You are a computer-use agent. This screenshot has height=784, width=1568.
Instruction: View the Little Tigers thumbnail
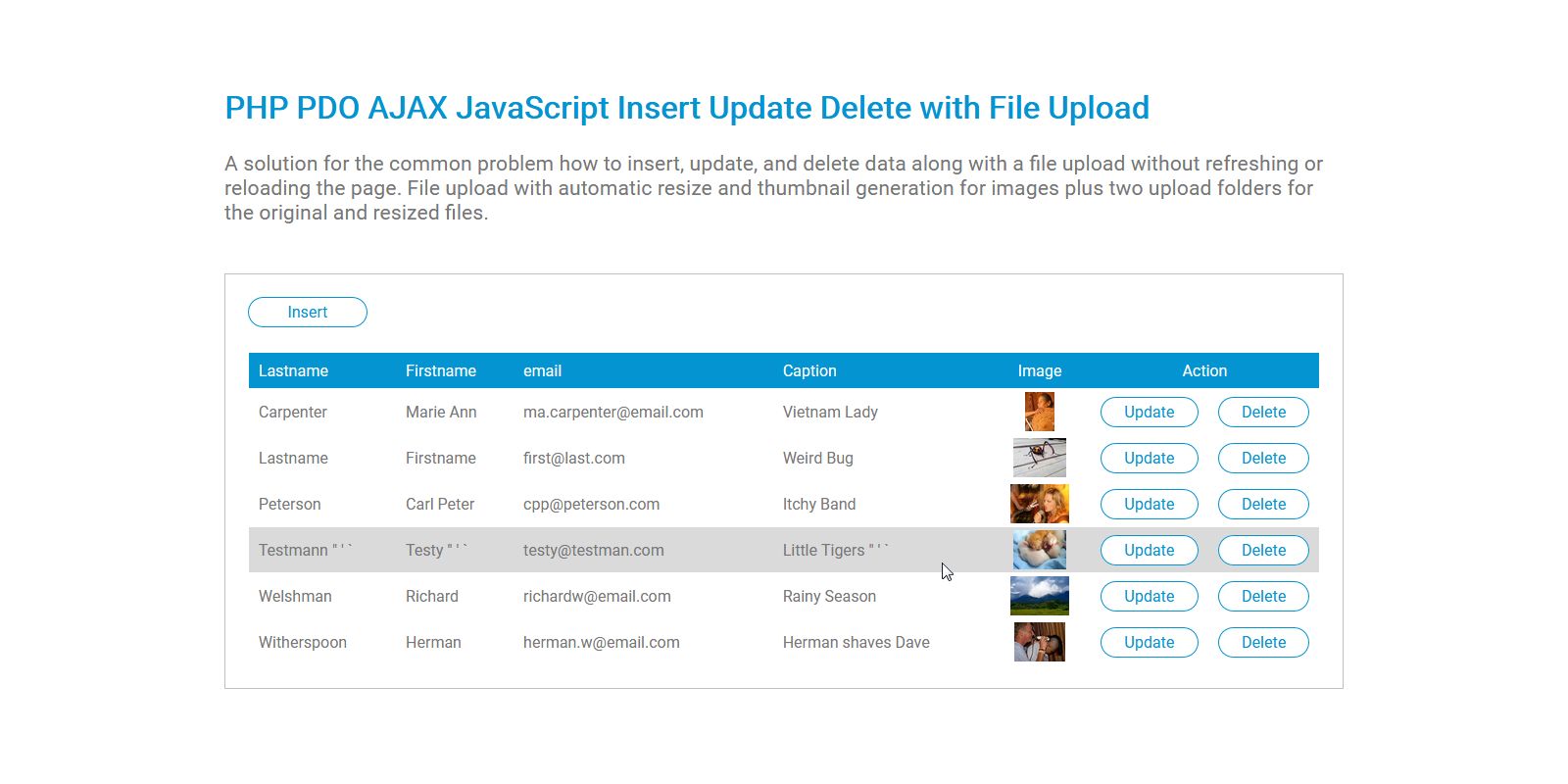point(1040,551)
